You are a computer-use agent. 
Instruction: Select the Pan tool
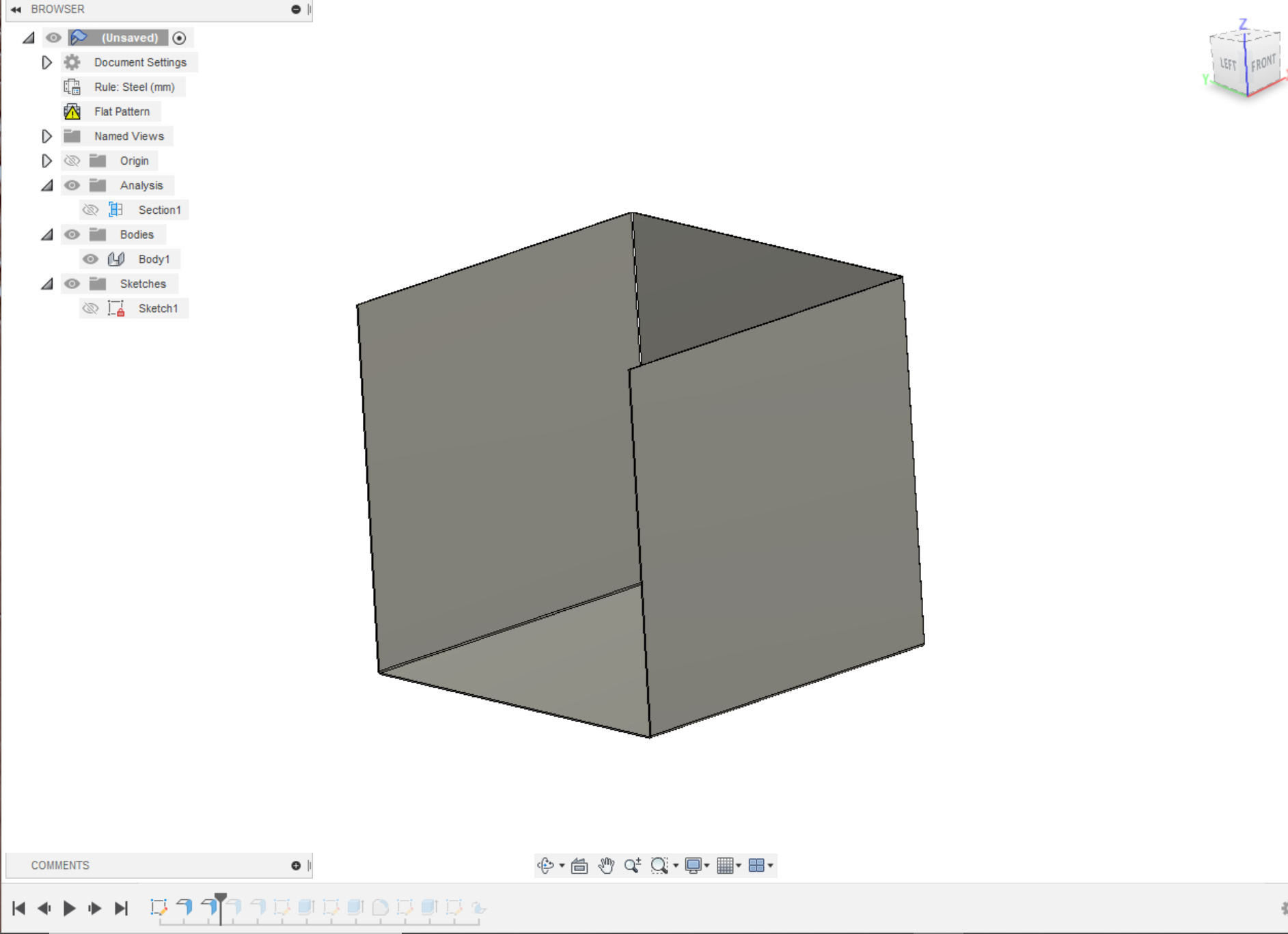click(607, 864)
